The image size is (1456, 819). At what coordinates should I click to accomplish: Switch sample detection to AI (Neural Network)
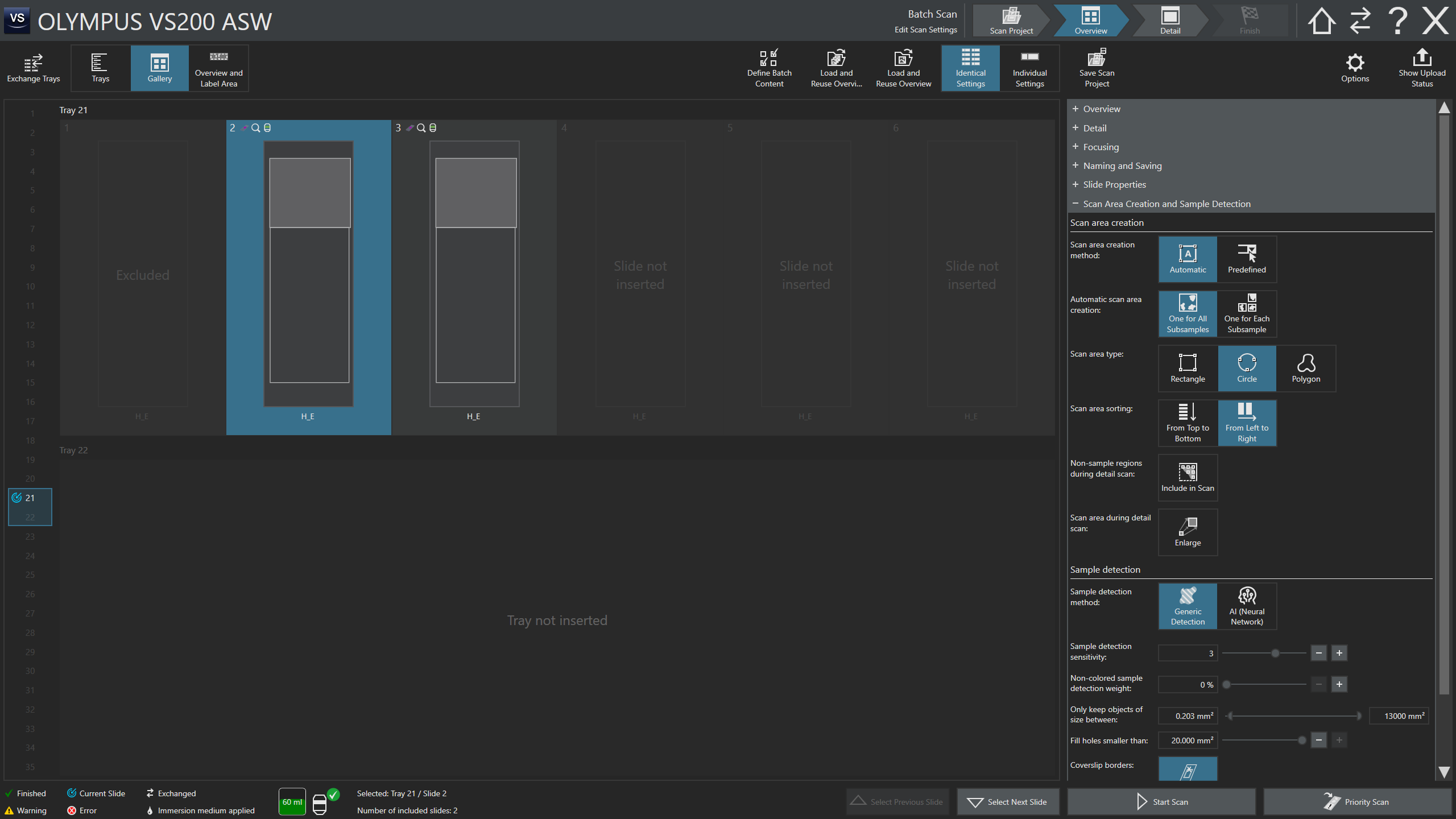1247,606
